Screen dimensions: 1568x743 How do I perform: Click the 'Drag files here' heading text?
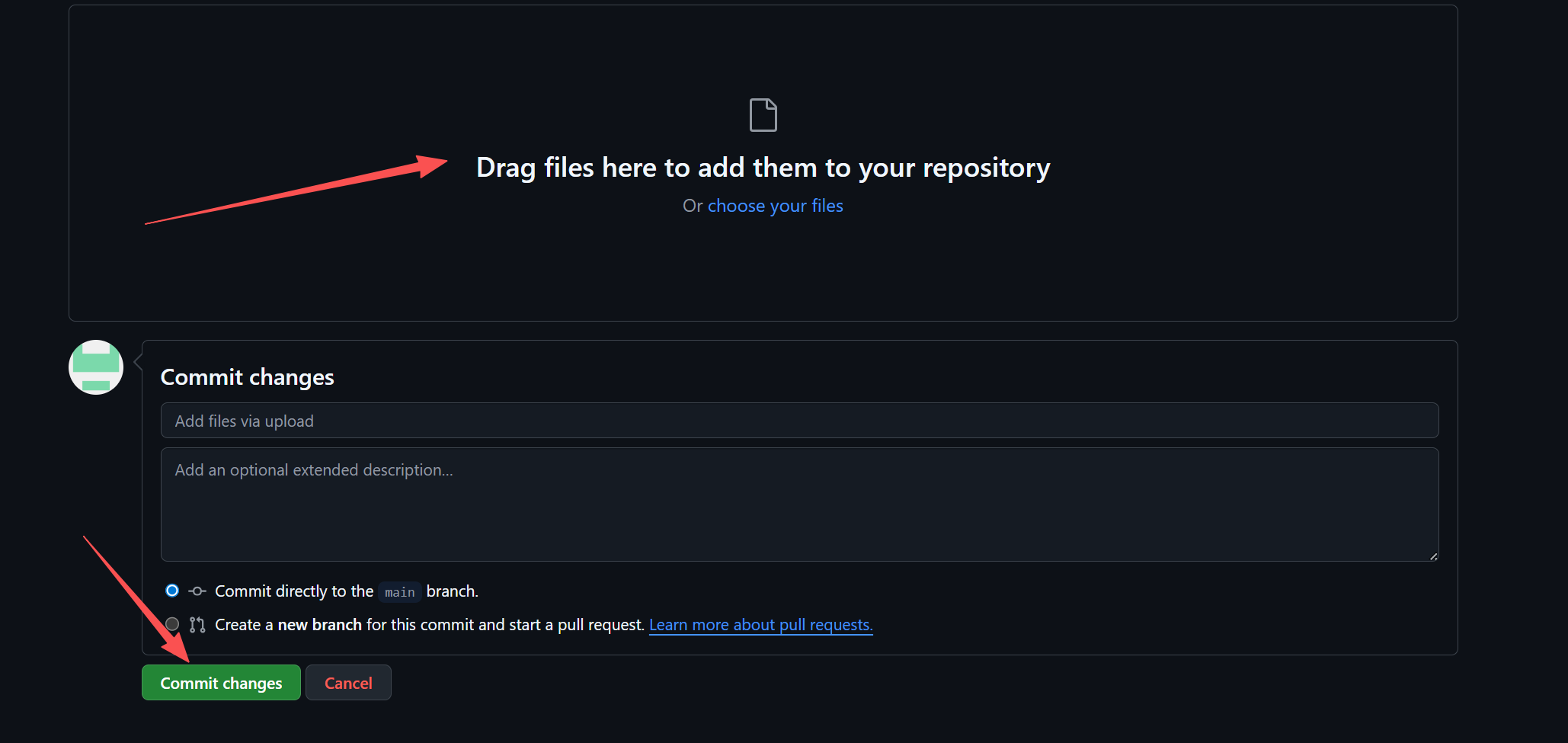point(763,168)
